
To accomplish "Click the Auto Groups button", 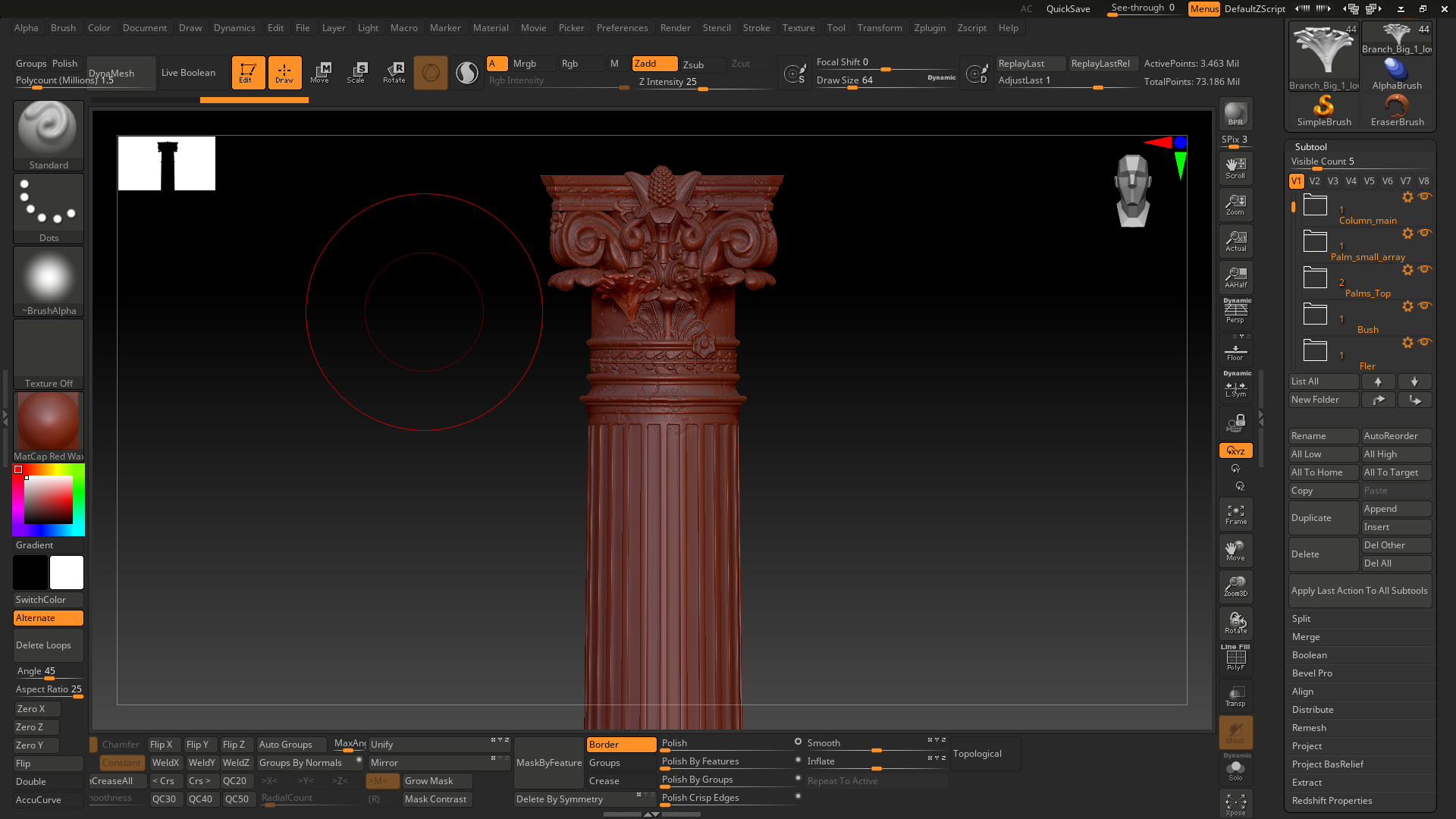I will [291, 745].
